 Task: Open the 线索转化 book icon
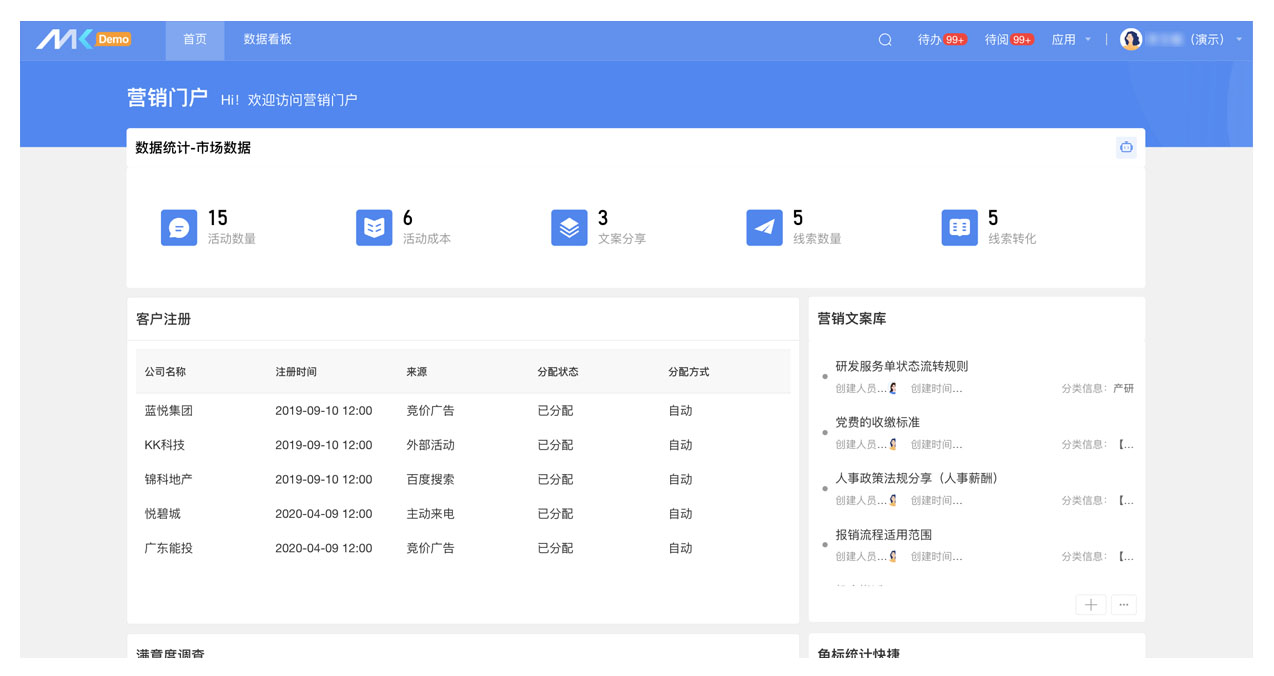959,228
